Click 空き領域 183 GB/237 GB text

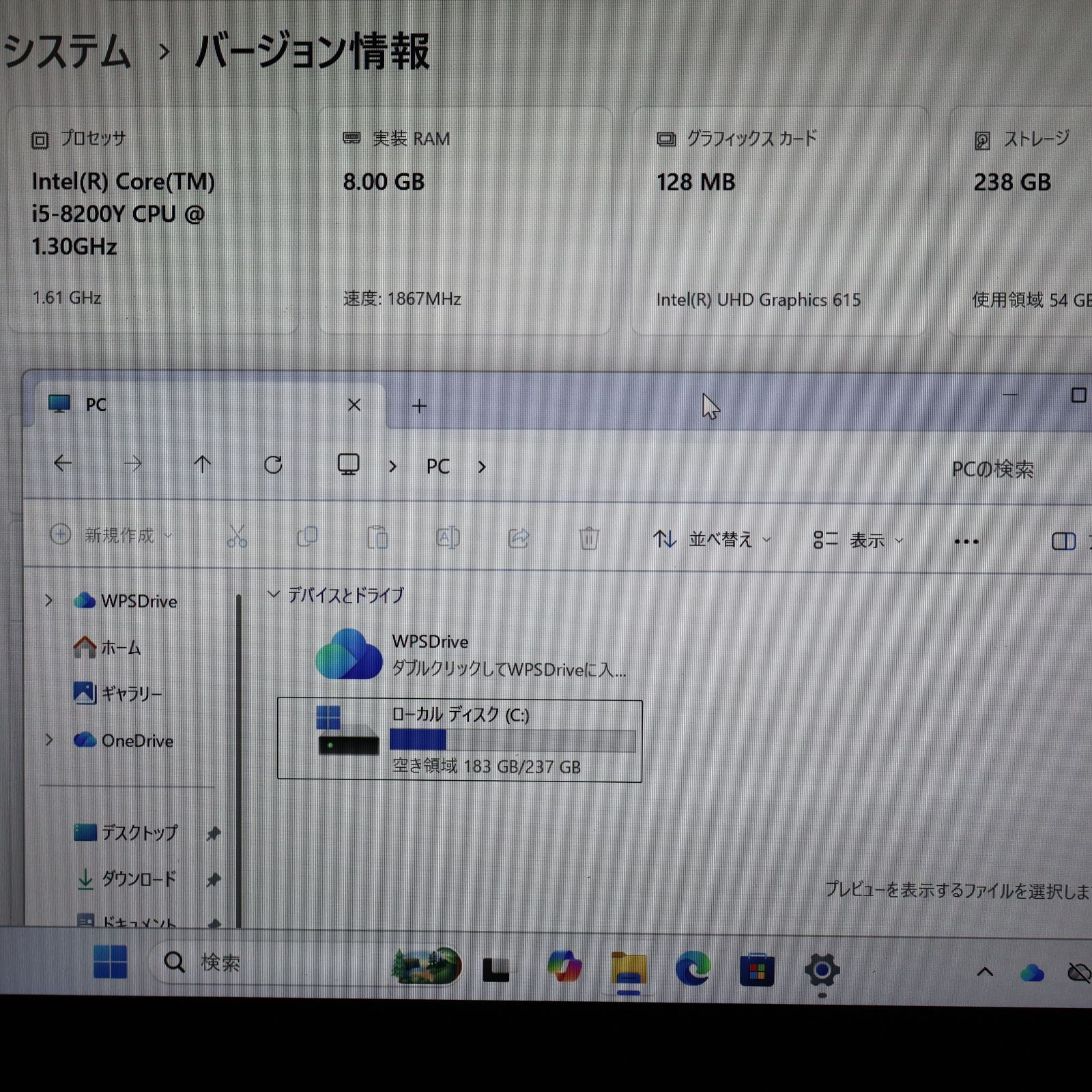(x=486, y=766)
